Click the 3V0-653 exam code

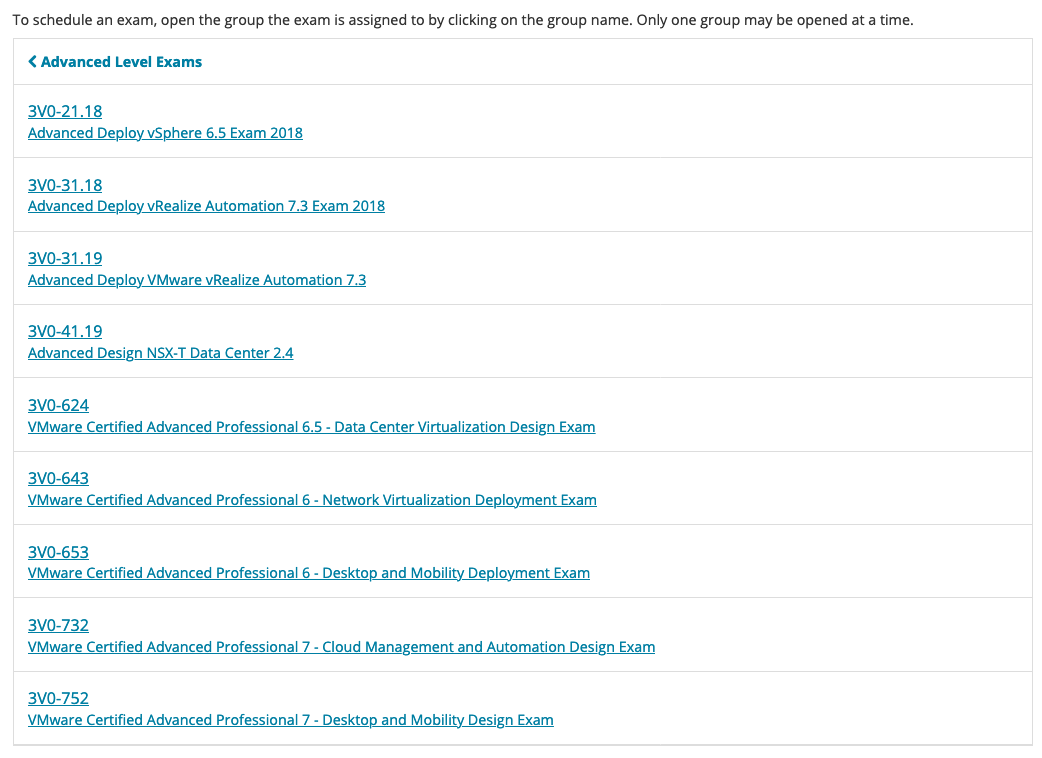58,552
